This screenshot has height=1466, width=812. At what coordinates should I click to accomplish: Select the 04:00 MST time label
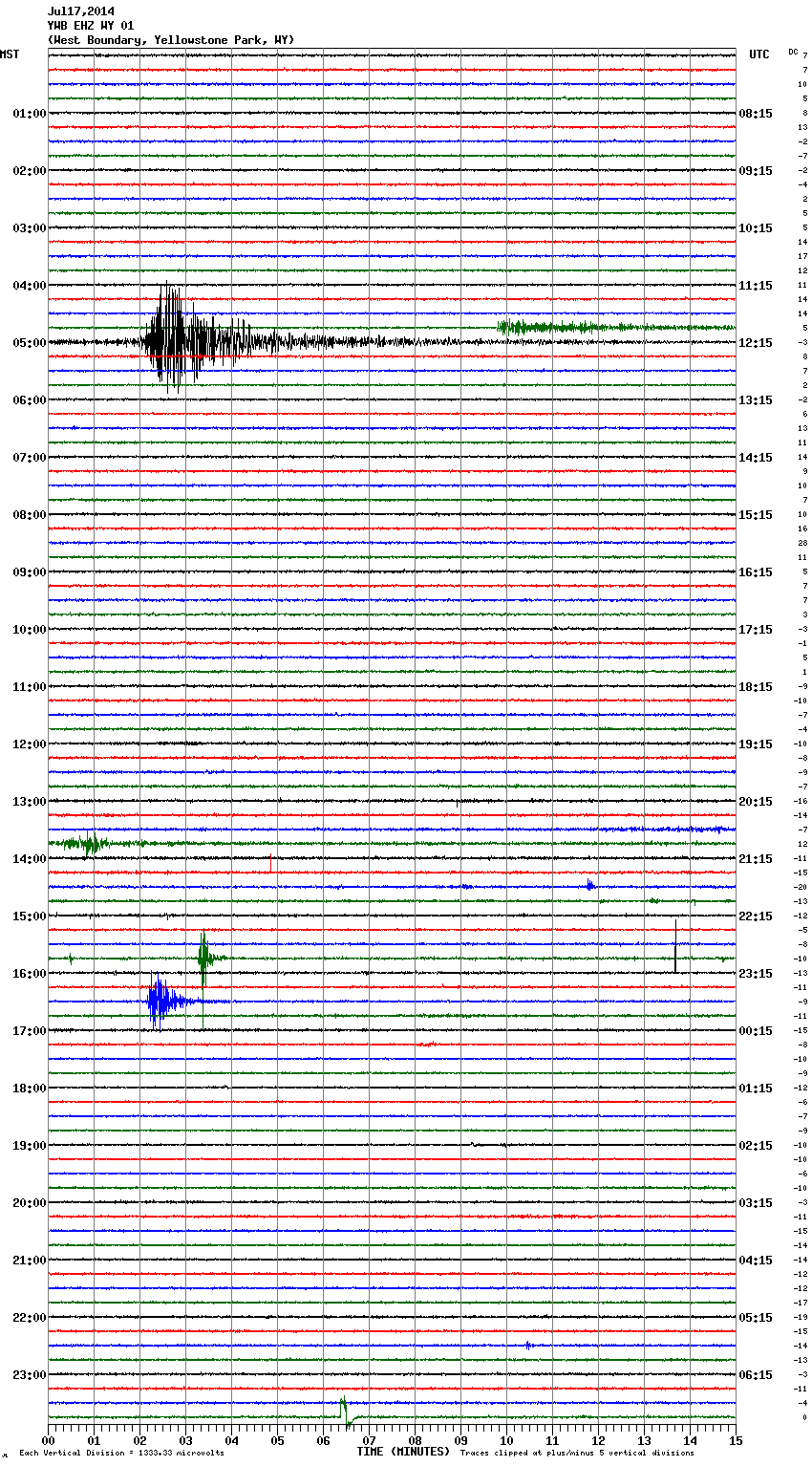(29, 286)
